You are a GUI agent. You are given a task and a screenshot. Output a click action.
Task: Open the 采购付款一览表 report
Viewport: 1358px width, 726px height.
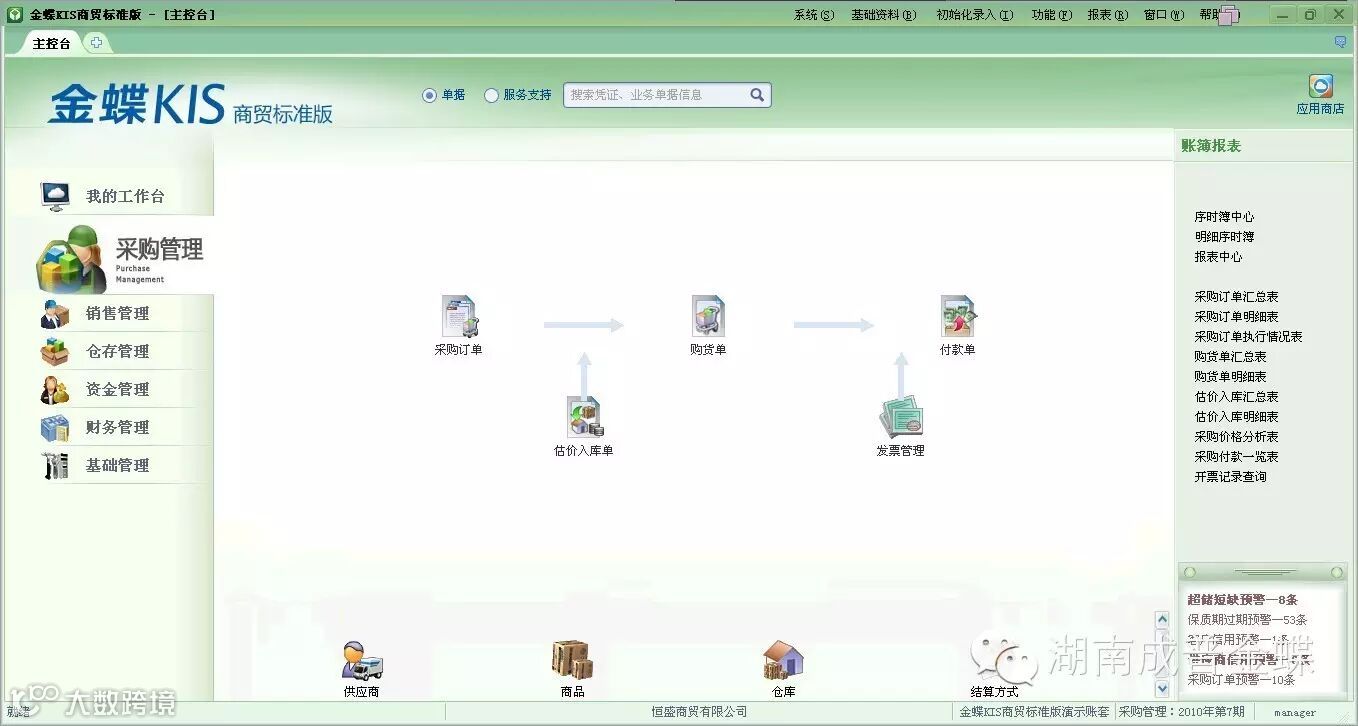coord(1236,457)
